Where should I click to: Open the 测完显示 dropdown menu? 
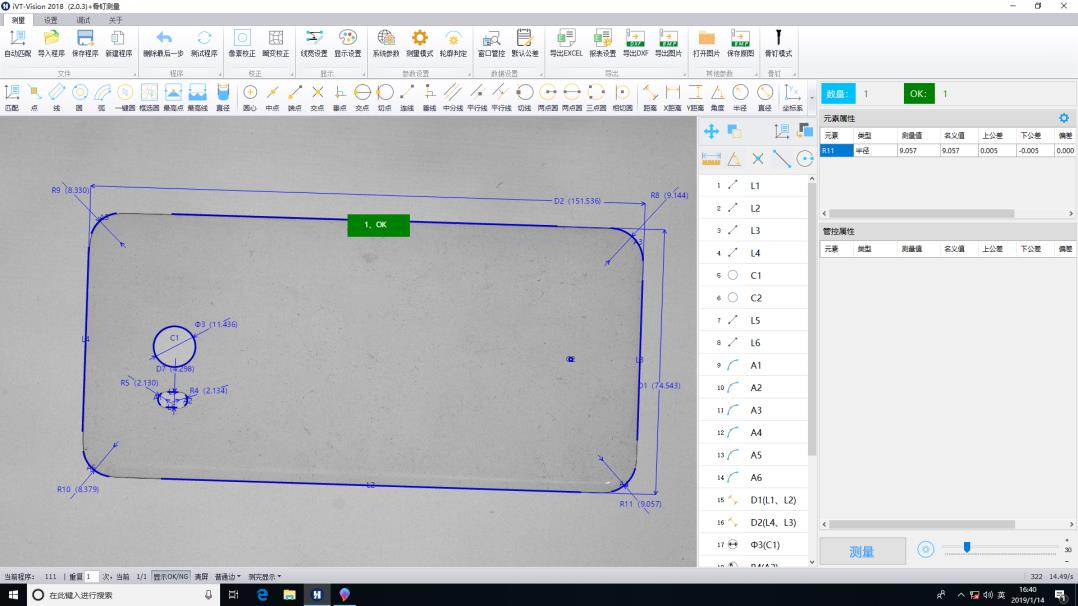pyautogui.click(x=264, y=577)
